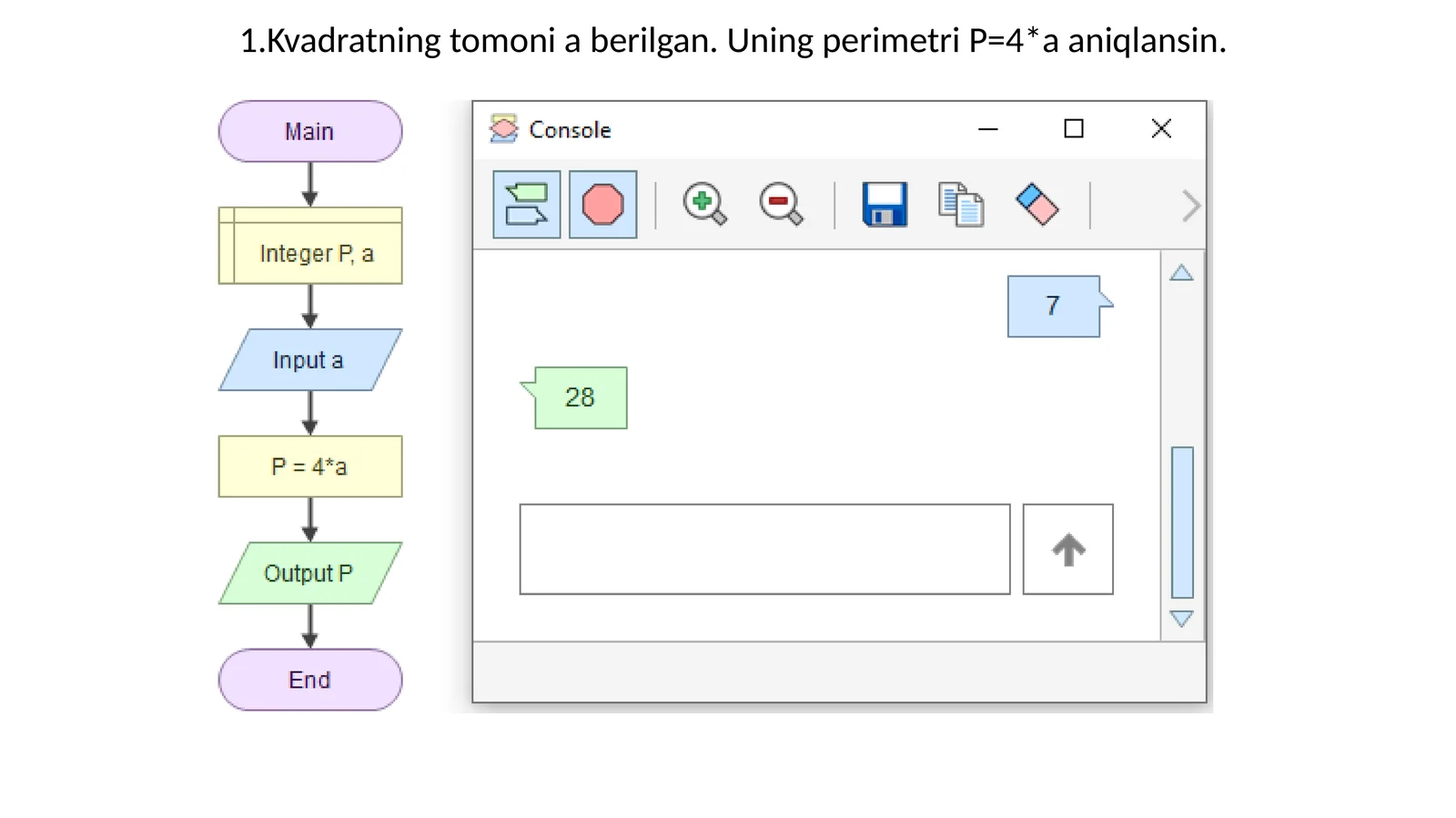This screenshot has width=1456, height=818.
Task: Stop the program with red octagon icon
Action: tap(601, 204)
